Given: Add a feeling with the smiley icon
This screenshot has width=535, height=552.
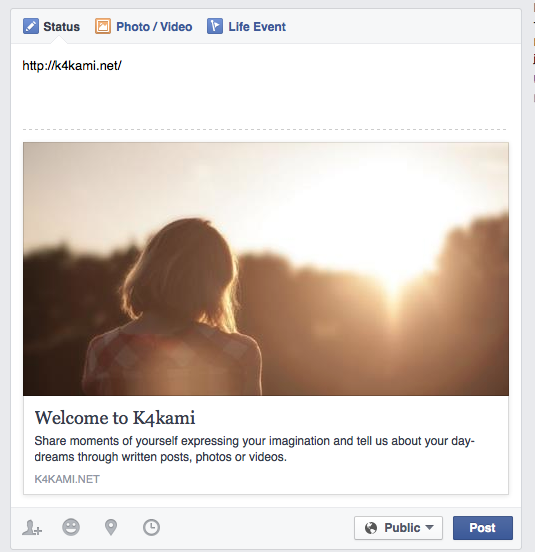Looking at the screenshot, I should click(x=71, y=527).
